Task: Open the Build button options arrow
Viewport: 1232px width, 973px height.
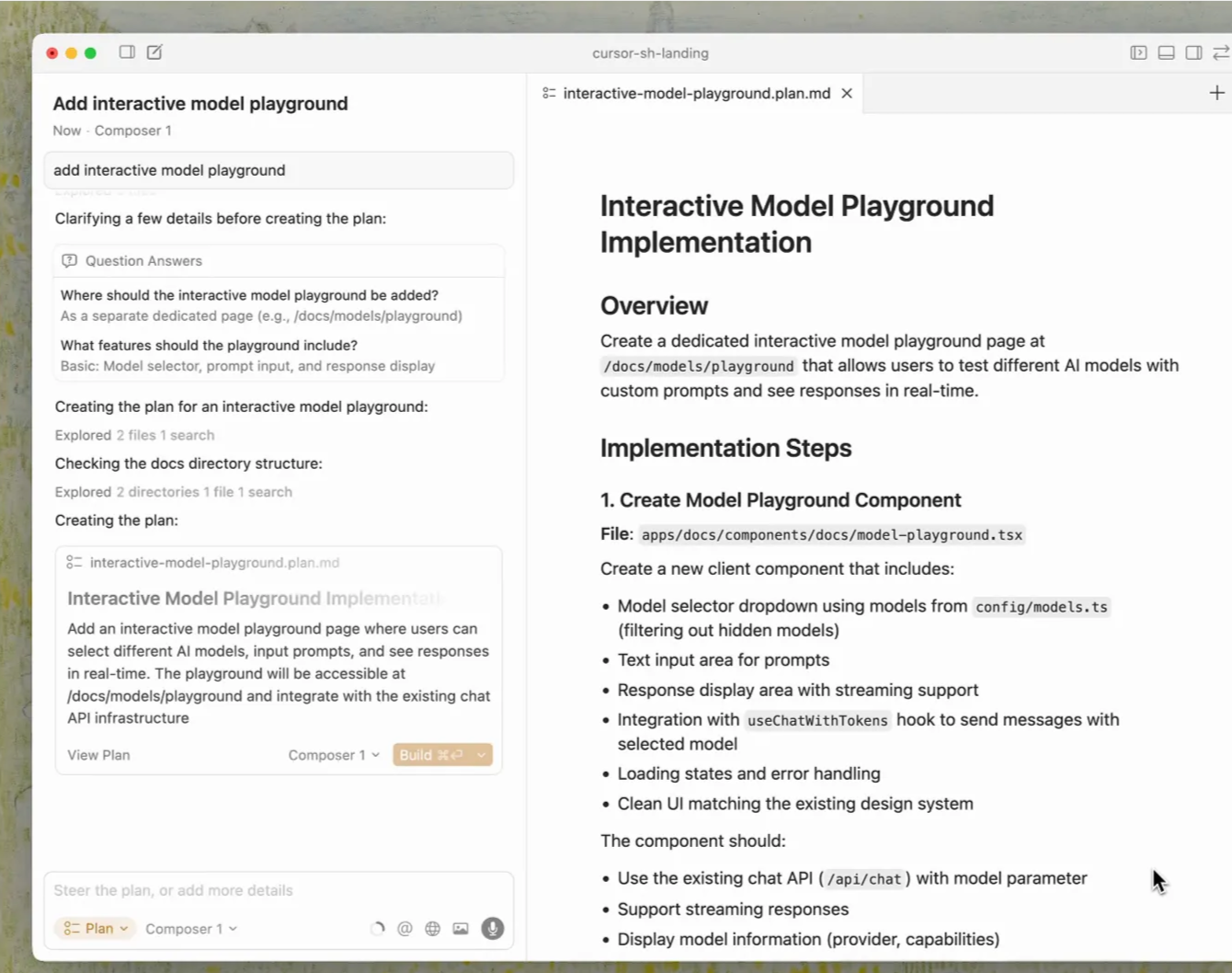Action: tap(481, 755)
